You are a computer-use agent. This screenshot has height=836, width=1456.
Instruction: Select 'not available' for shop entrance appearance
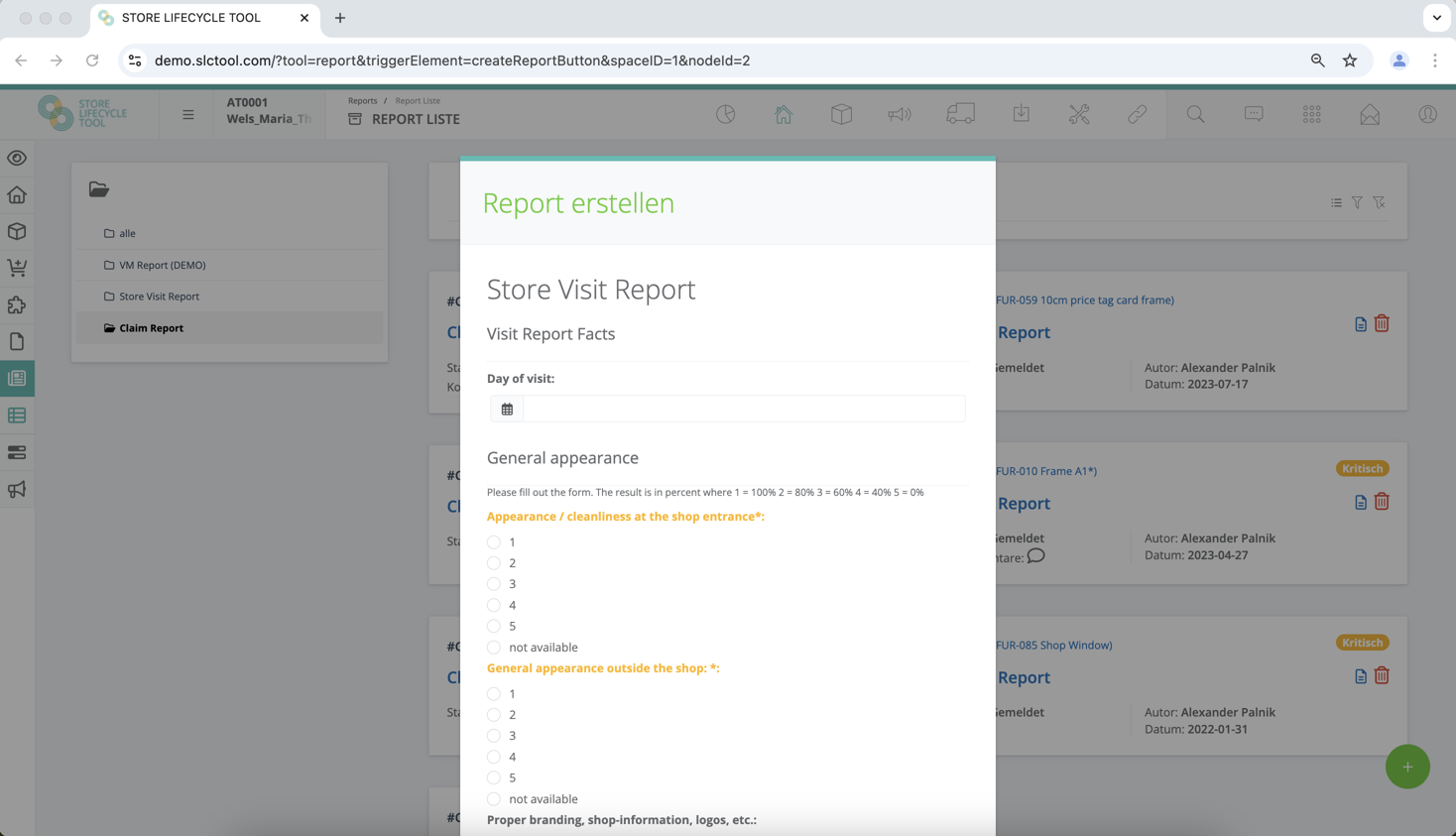tap(494, 648)
